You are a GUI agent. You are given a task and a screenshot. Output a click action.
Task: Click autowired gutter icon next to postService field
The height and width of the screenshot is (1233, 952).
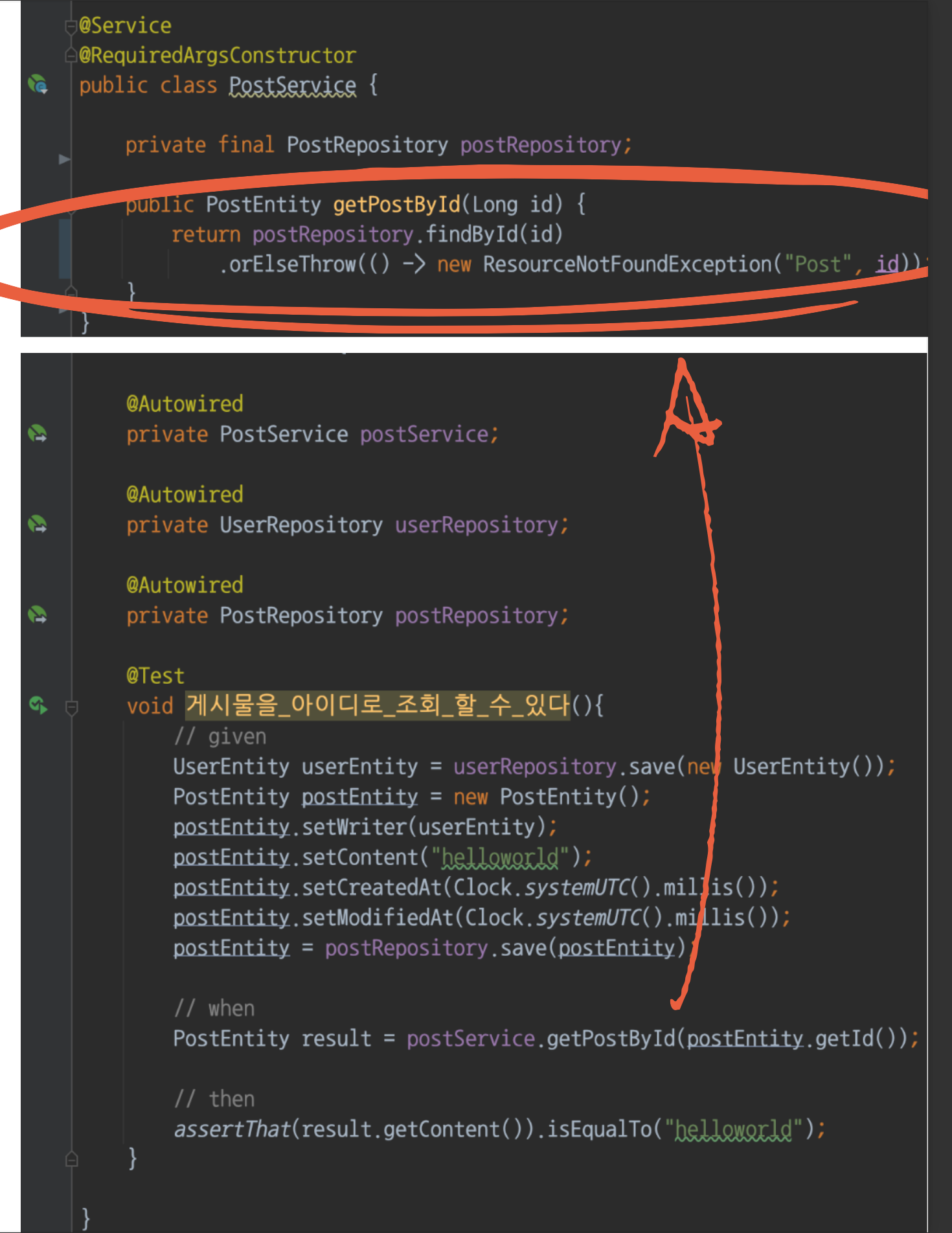(x=38, y=433)
